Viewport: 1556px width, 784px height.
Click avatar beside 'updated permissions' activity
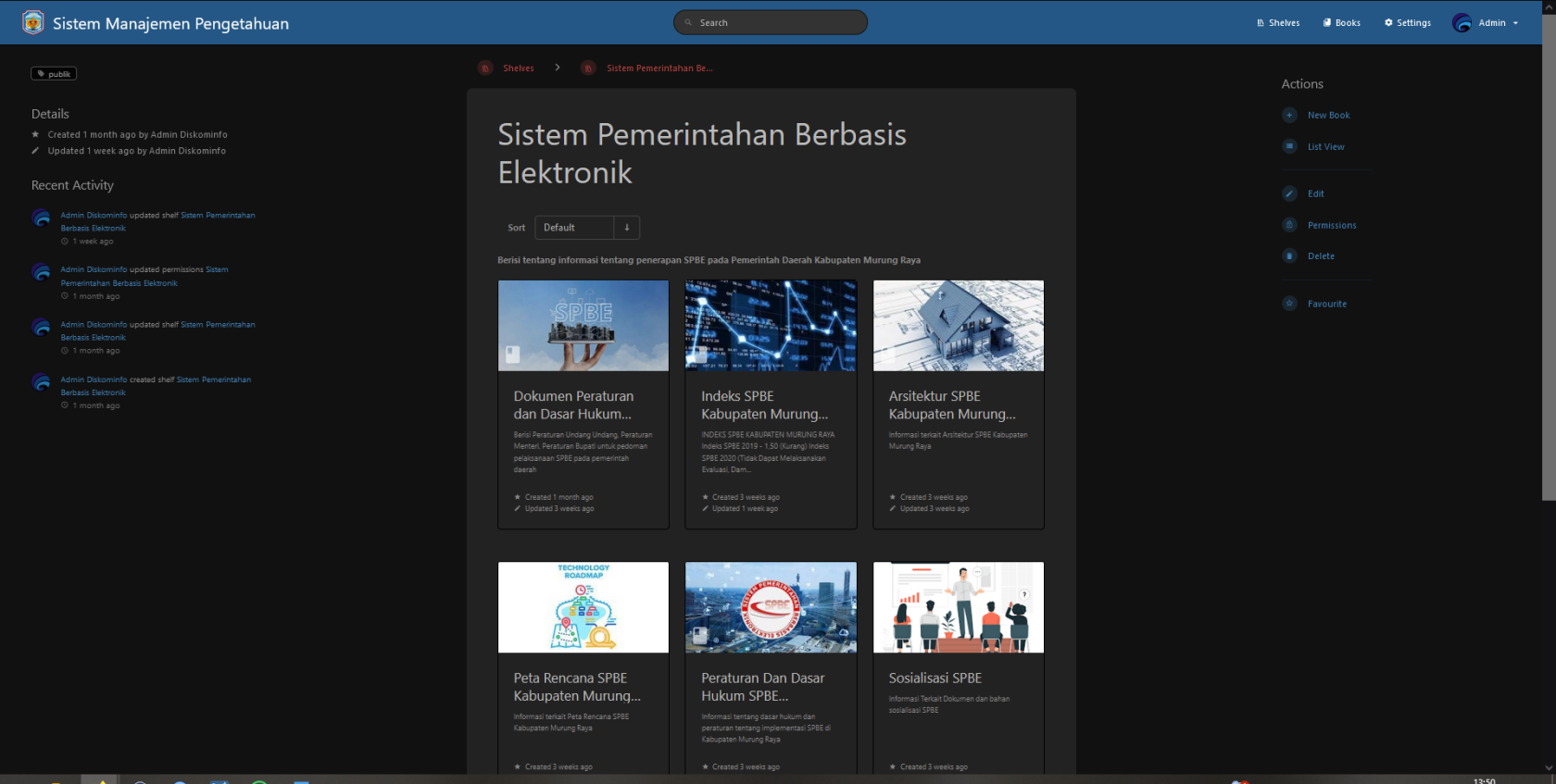pos(42,273)
